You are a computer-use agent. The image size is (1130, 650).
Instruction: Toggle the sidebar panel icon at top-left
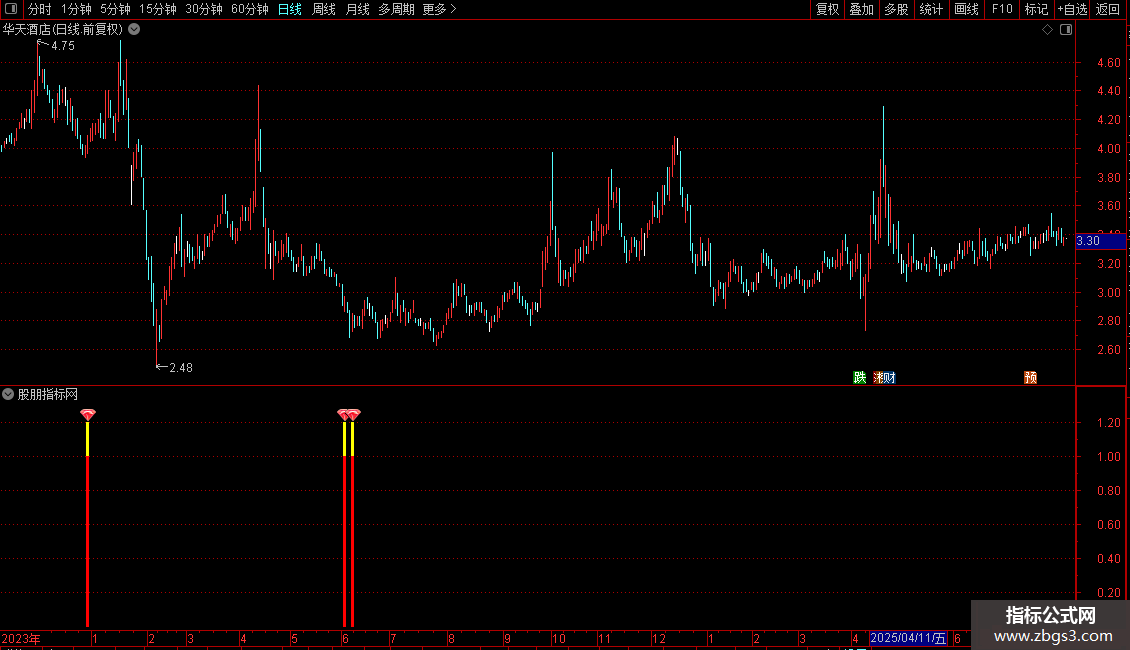11,9
